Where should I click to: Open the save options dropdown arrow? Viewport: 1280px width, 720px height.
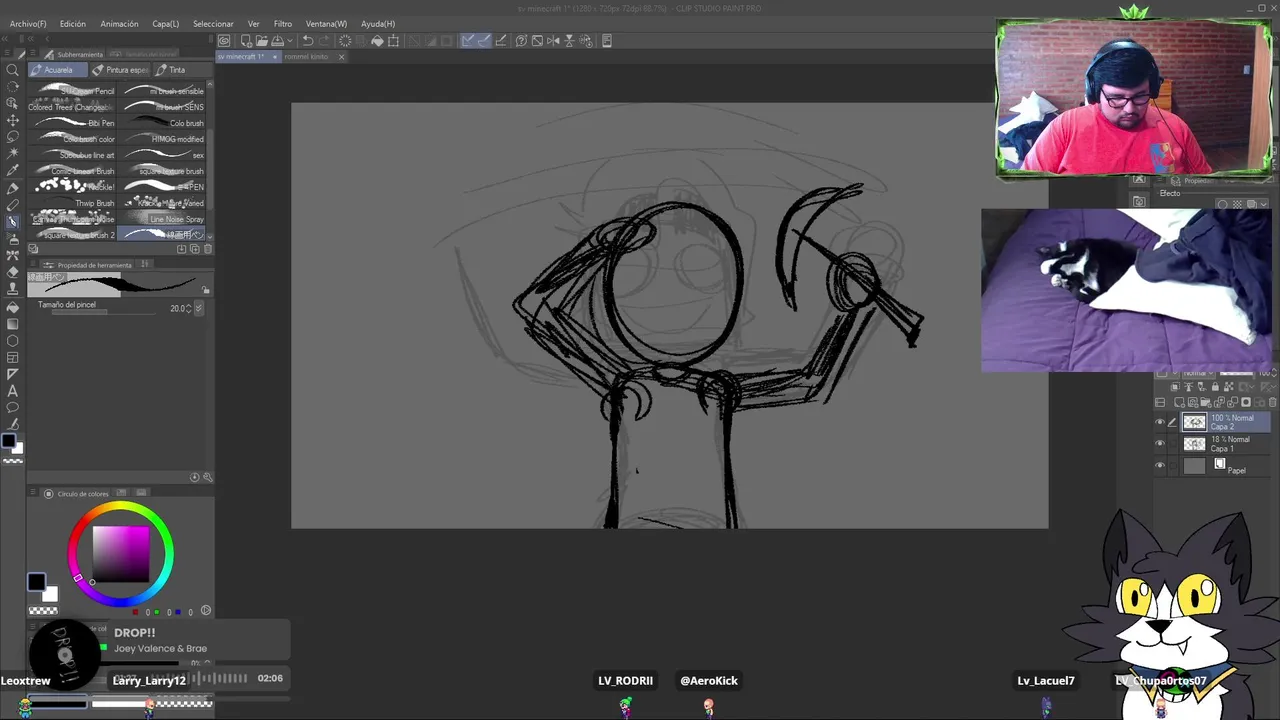290,41
